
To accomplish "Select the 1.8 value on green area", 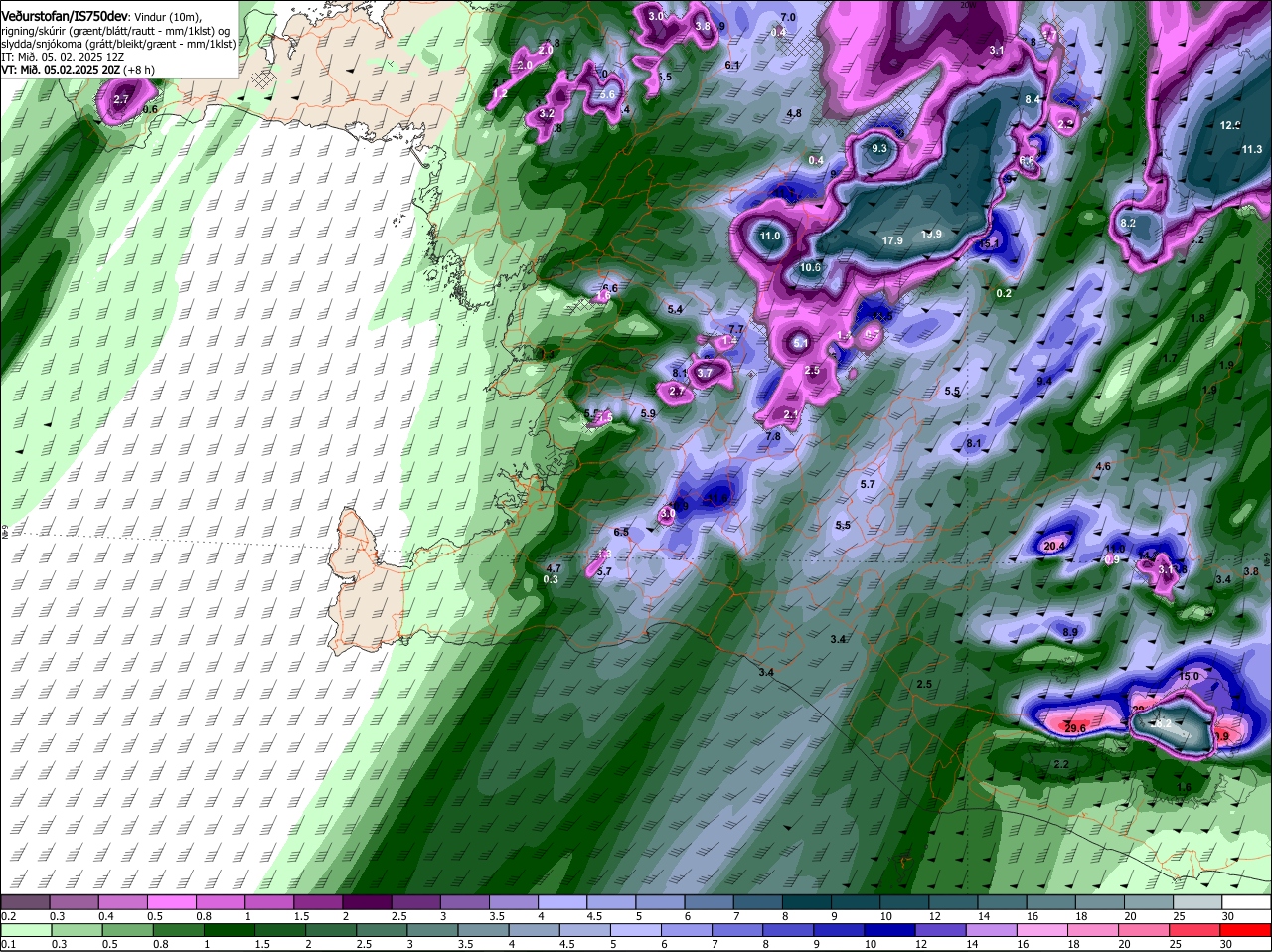I will point(1197,319).
